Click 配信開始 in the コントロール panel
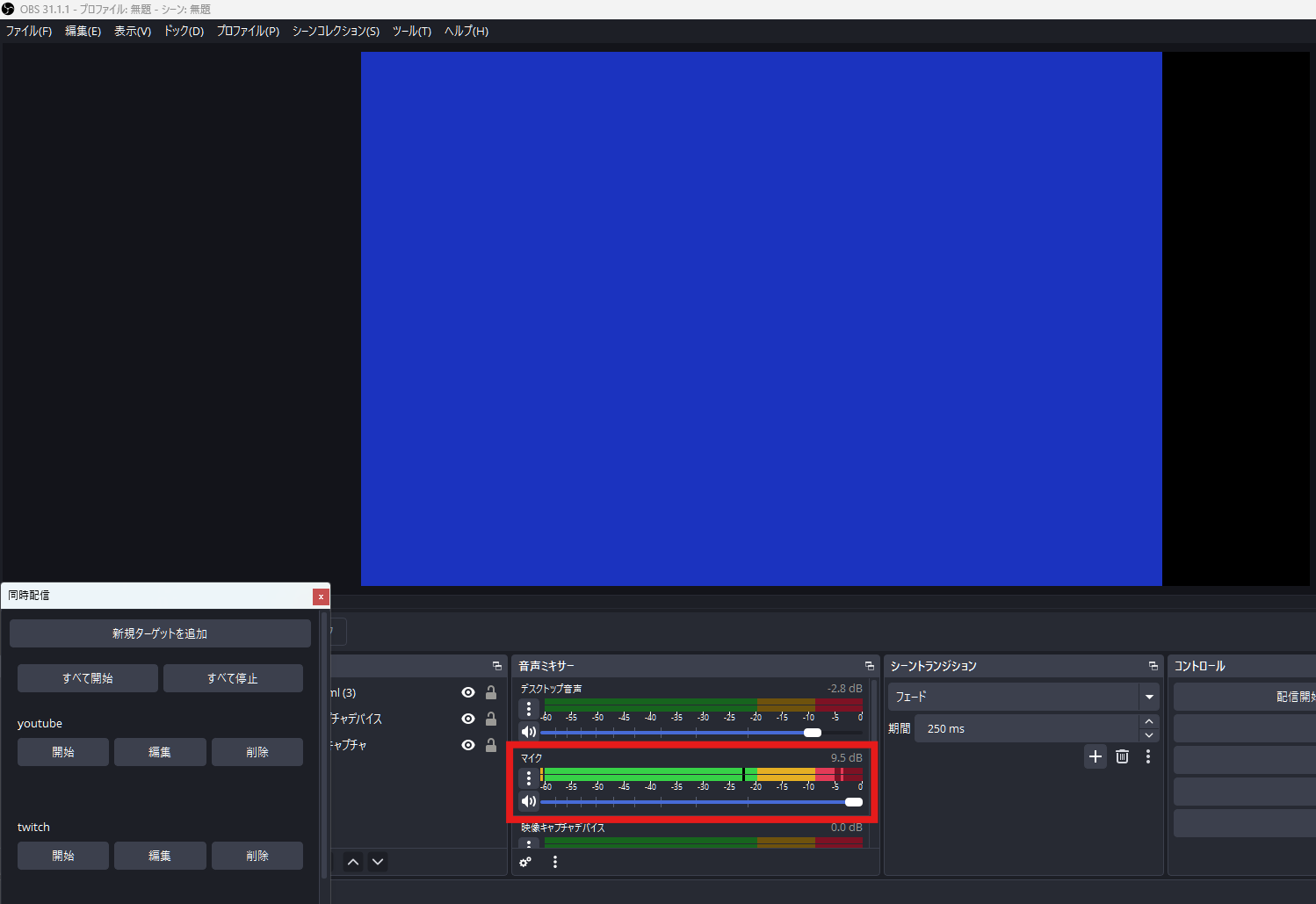Image resolution: width=1316 pixels, height=904 pixels. (1245, 697)
